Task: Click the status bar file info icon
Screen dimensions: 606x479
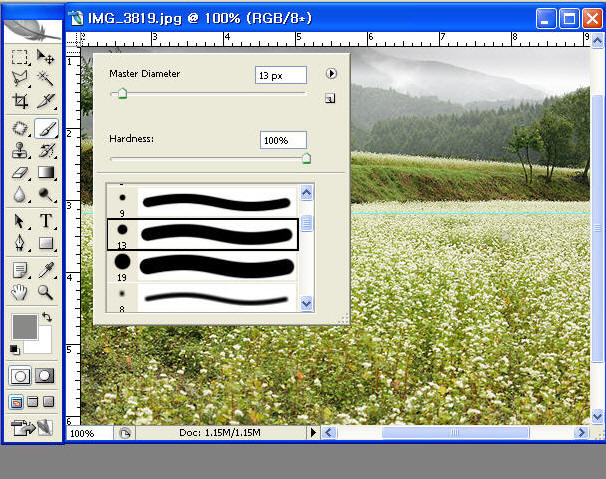Action: coord(124,433)
